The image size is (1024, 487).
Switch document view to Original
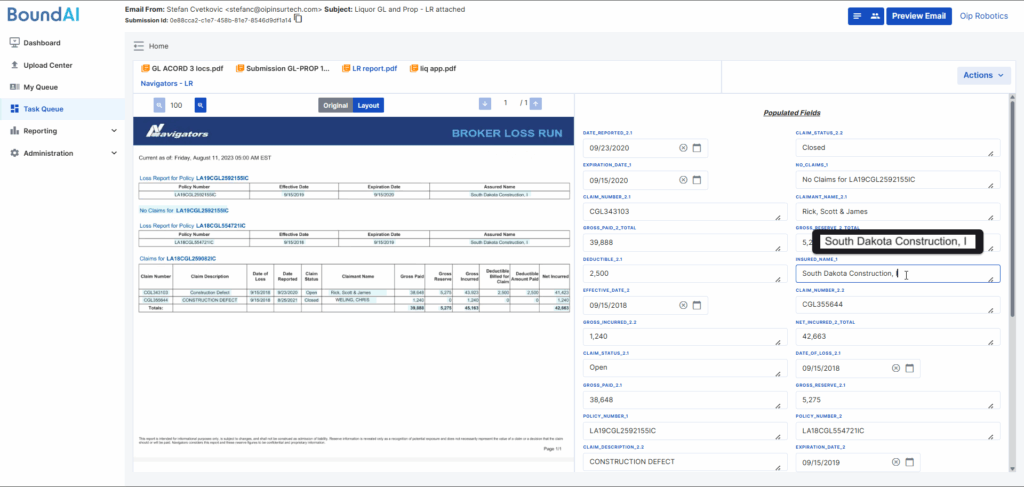(336, 105)
